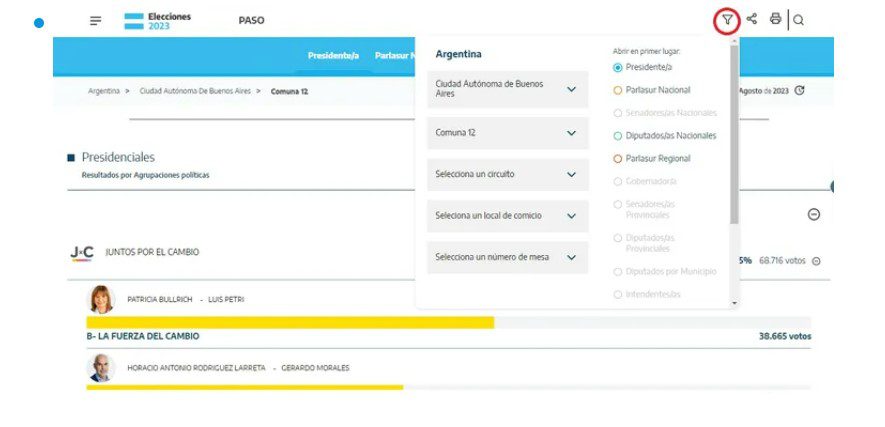885x427 pixels.
Task: Open the Comuna 12 dropdown
Action: pos(508,133)
